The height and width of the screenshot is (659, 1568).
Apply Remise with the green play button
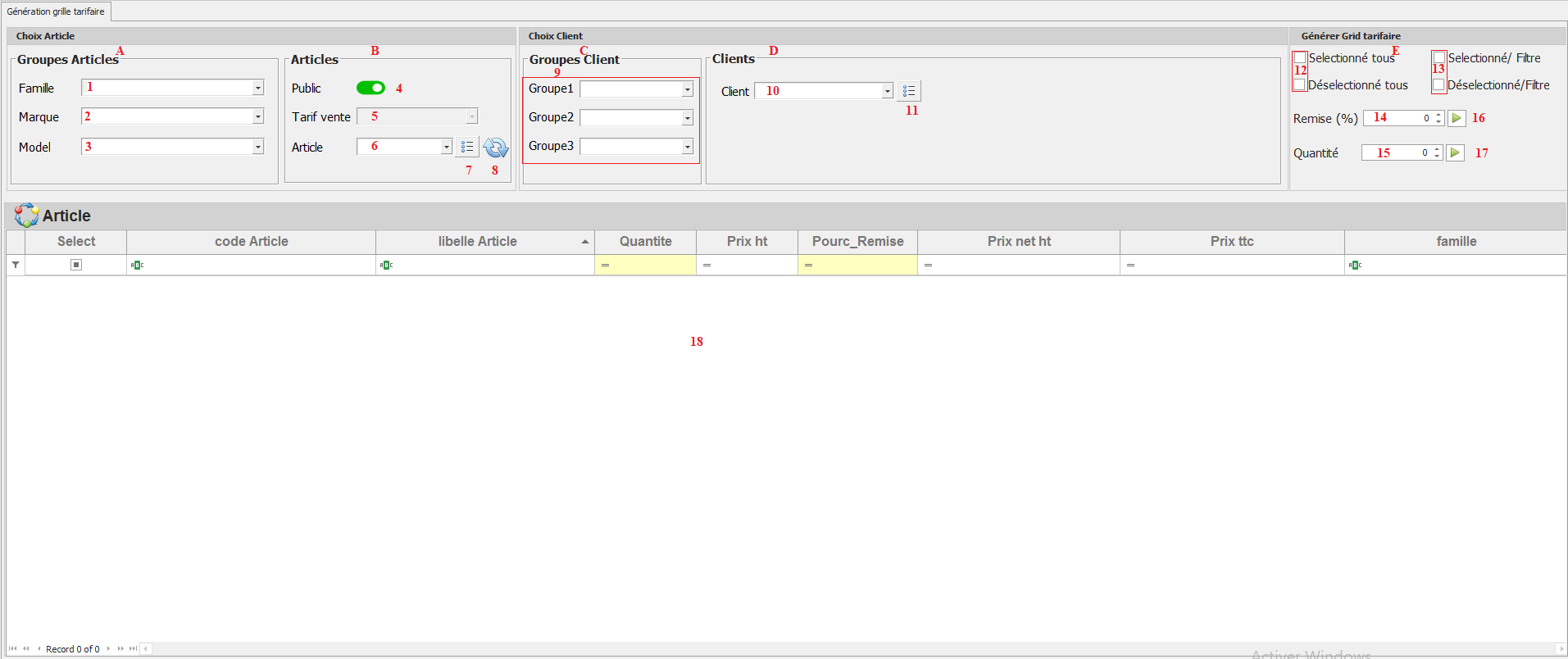click(x=1457, y=118)
